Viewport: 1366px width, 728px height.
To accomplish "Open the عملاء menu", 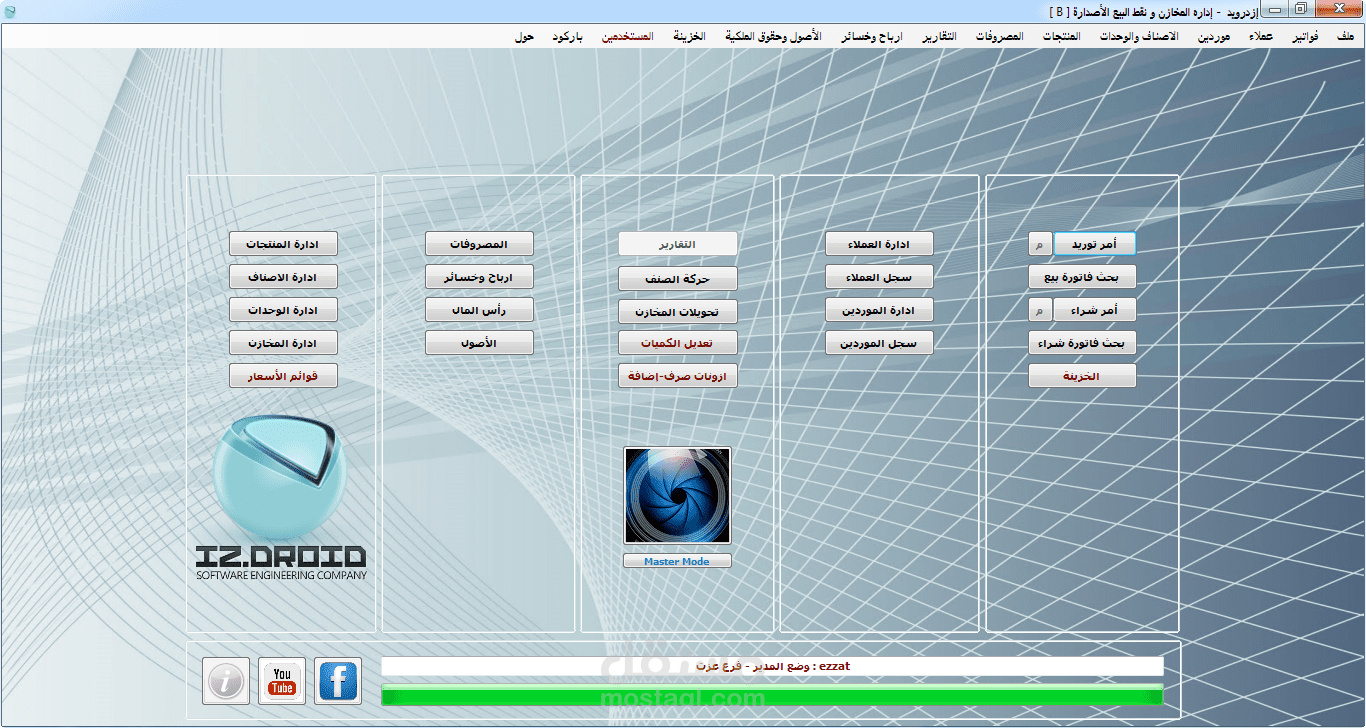I will point(1261,37).
